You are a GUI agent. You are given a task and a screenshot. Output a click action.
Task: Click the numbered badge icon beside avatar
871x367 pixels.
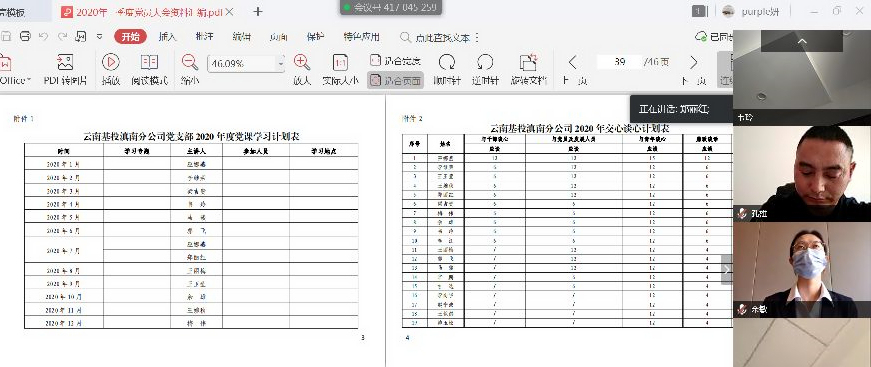pyautogui.click(x=699, y=11)
